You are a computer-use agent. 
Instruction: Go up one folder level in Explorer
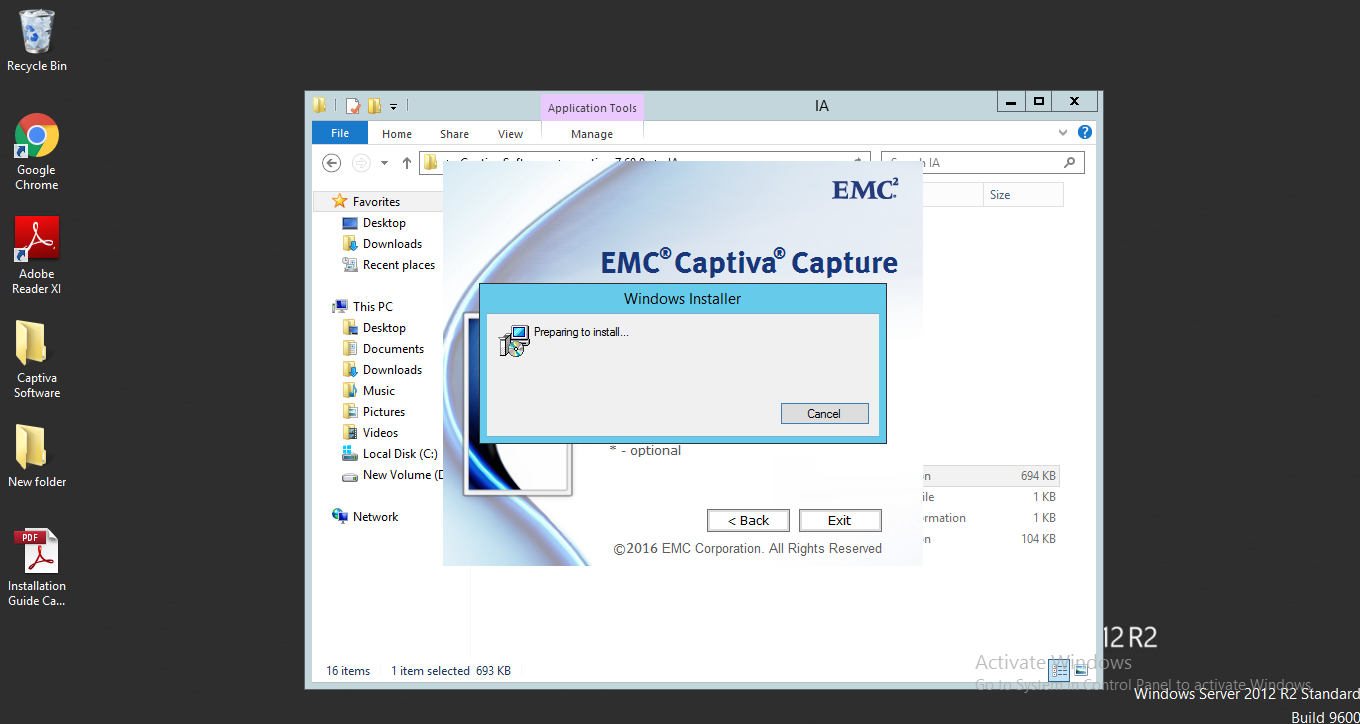(x=407, y=163)
